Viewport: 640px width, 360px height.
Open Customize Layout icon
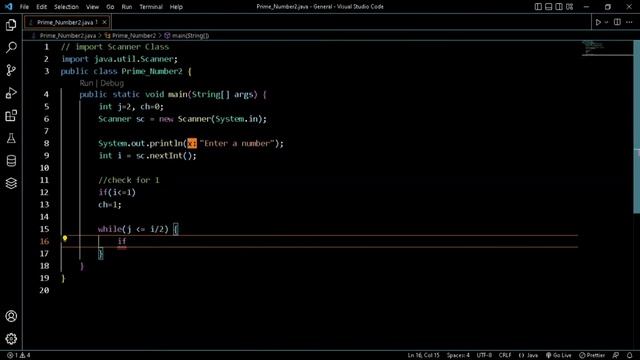click(x=569, y=7)
